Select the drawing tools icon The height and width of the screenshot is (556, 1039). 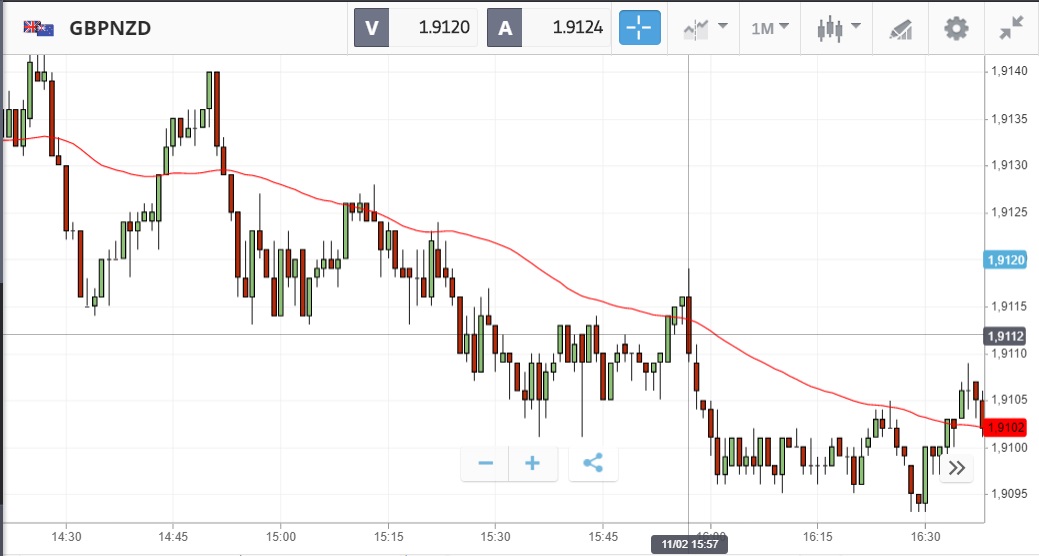click(900, 28)
